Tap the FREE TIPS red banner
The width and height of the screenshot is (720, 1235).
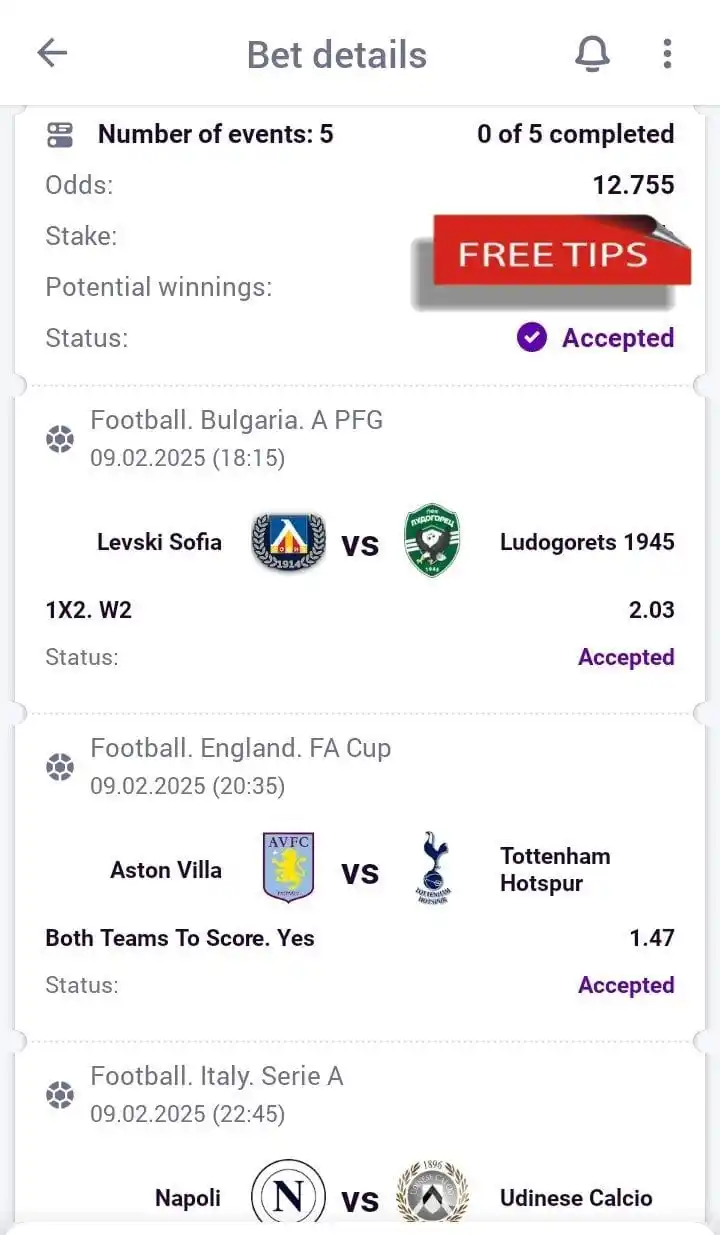coord(553,257)
